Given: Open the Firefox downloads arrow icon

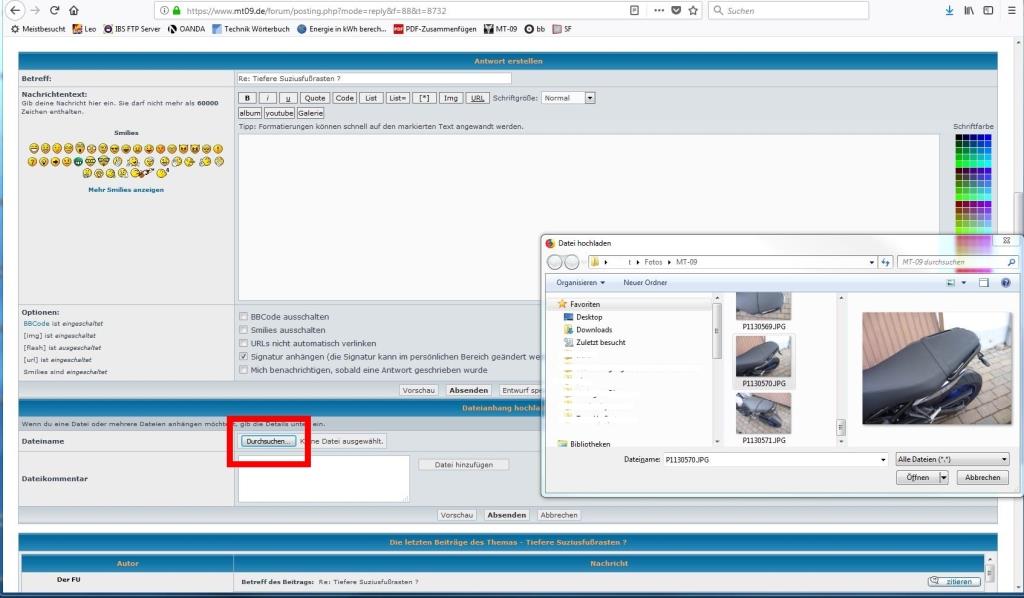Looking at the screenshot, I should (949, 10).
